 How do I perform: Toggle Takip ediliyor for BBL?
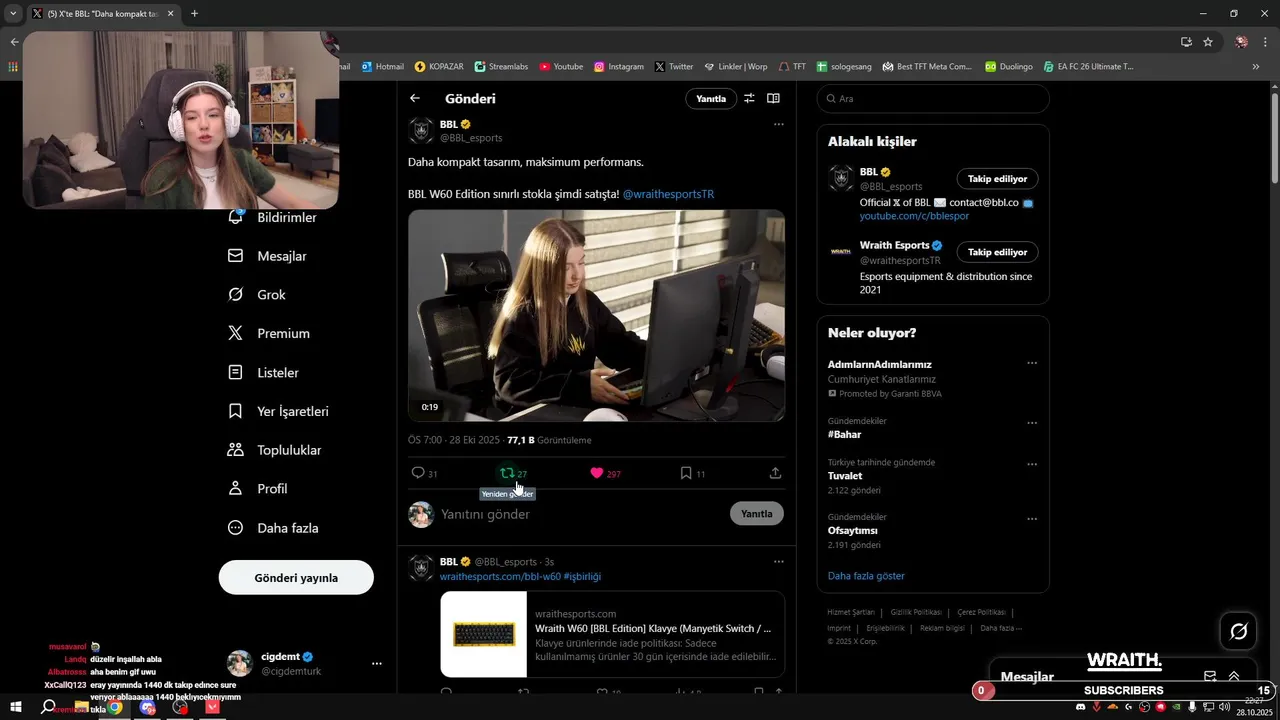point(997,179)
